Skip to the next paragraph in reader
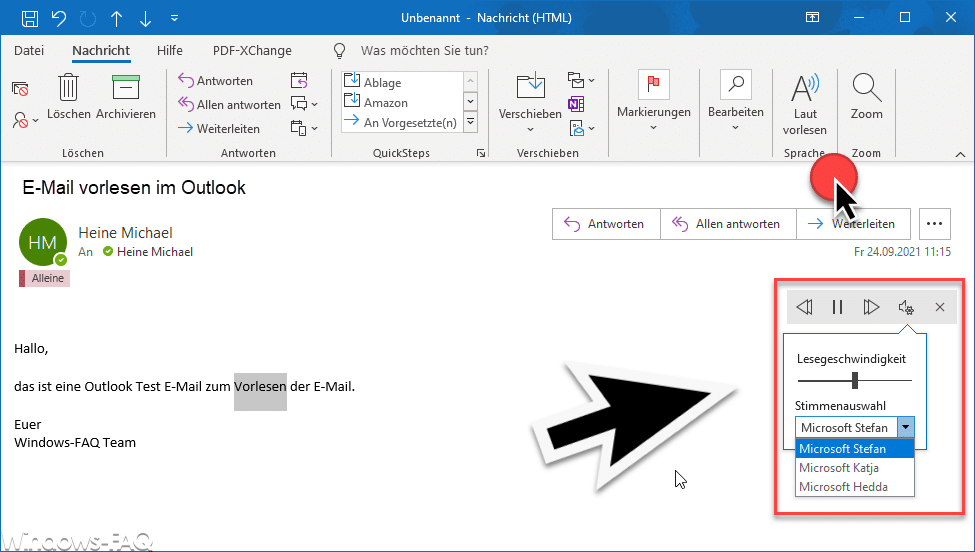Image resolution: width=975 pixels, height=552 pixels. pyautogui.click(x=871, y=307)
